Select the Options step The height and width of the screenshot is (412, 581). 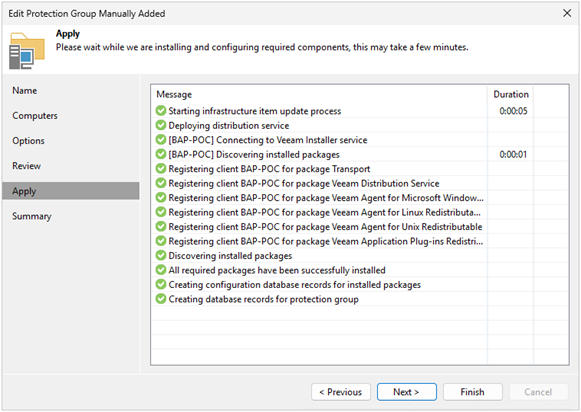click(x=28, y=141)
